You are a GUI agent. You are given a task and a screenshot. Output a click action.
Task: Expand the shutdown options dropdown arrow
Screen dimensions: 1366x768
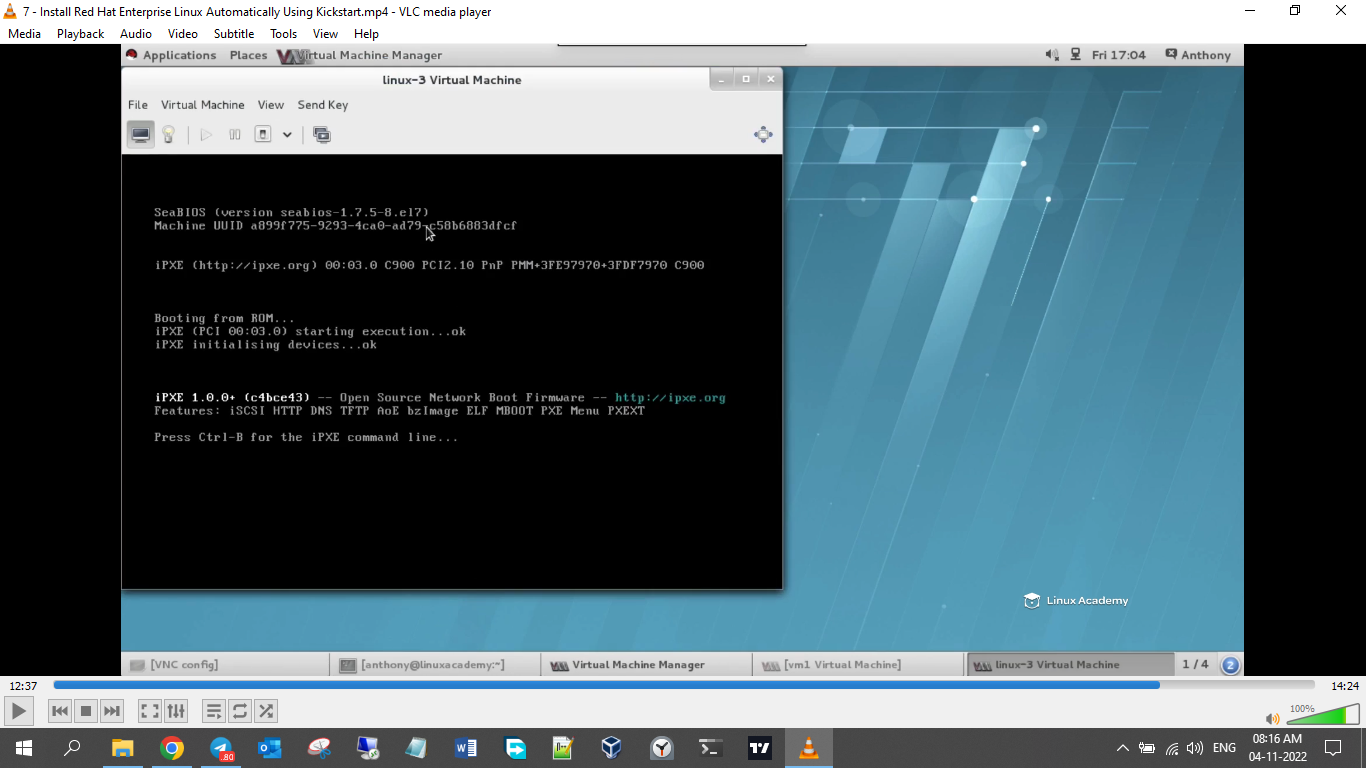[287, 134]
